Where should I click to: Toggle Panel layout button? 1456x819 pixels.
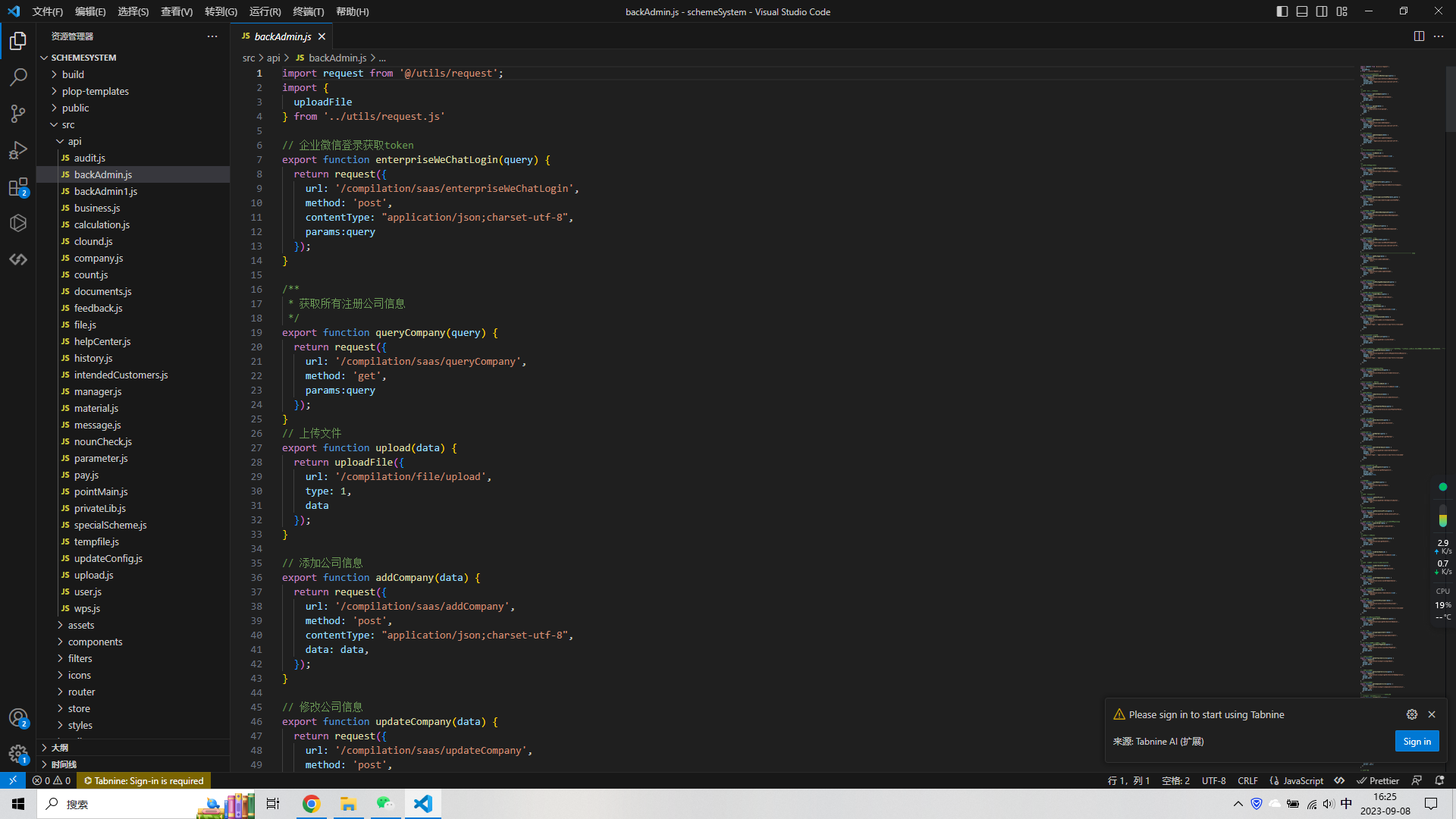pyautogui.click(x=1302, y=11)
